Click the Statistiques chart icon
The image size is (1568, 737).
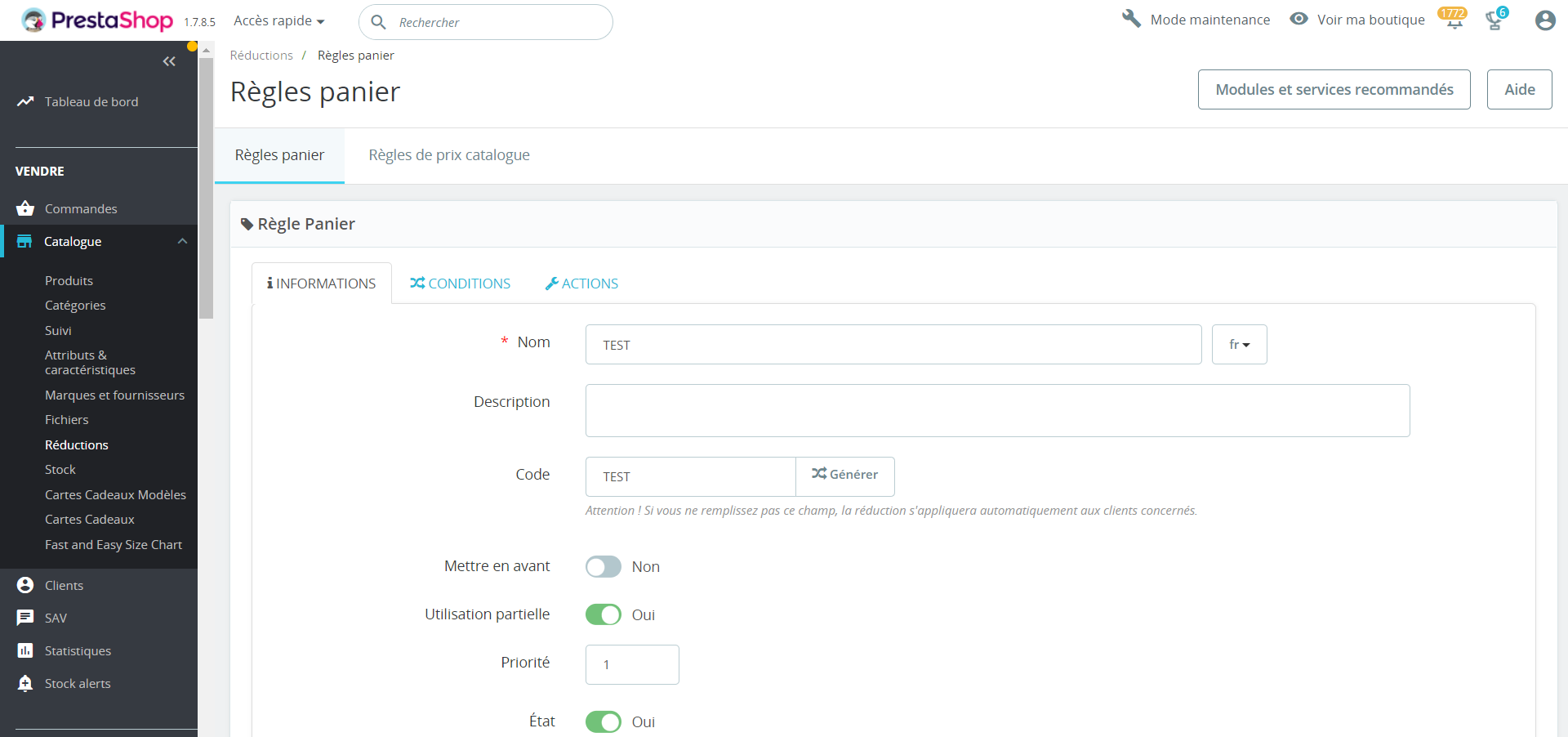[25, 650]
